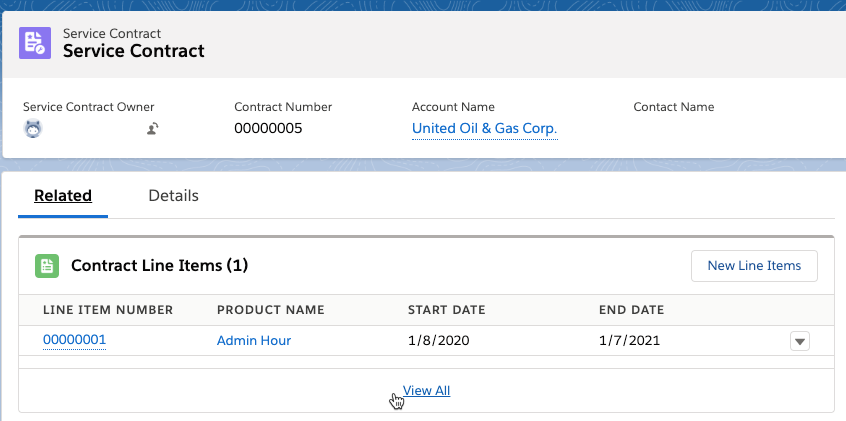Click the contract number 00000005
Viewport: 846px width, 421px height.
click(x=268, y=128)
